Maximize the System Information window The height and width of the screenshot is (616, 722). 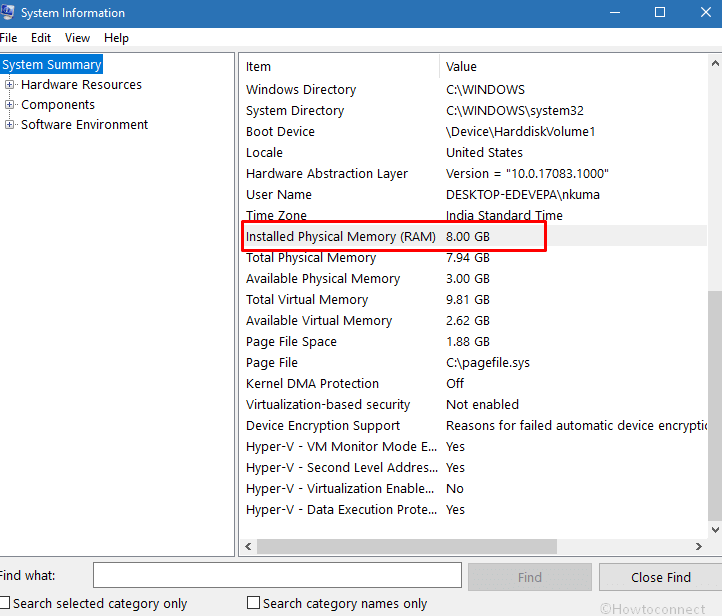(x=660, y=12)
